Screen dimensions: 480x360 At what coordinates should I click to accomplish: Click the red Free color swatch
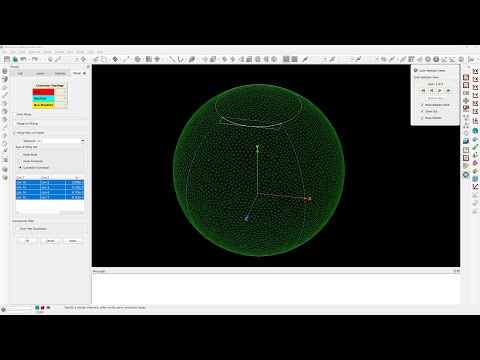coord(43,92)
